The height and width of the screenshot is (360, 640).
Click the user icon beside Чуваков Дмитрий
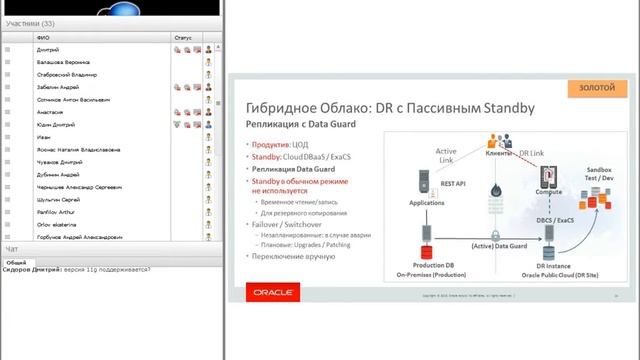point(209,162)
